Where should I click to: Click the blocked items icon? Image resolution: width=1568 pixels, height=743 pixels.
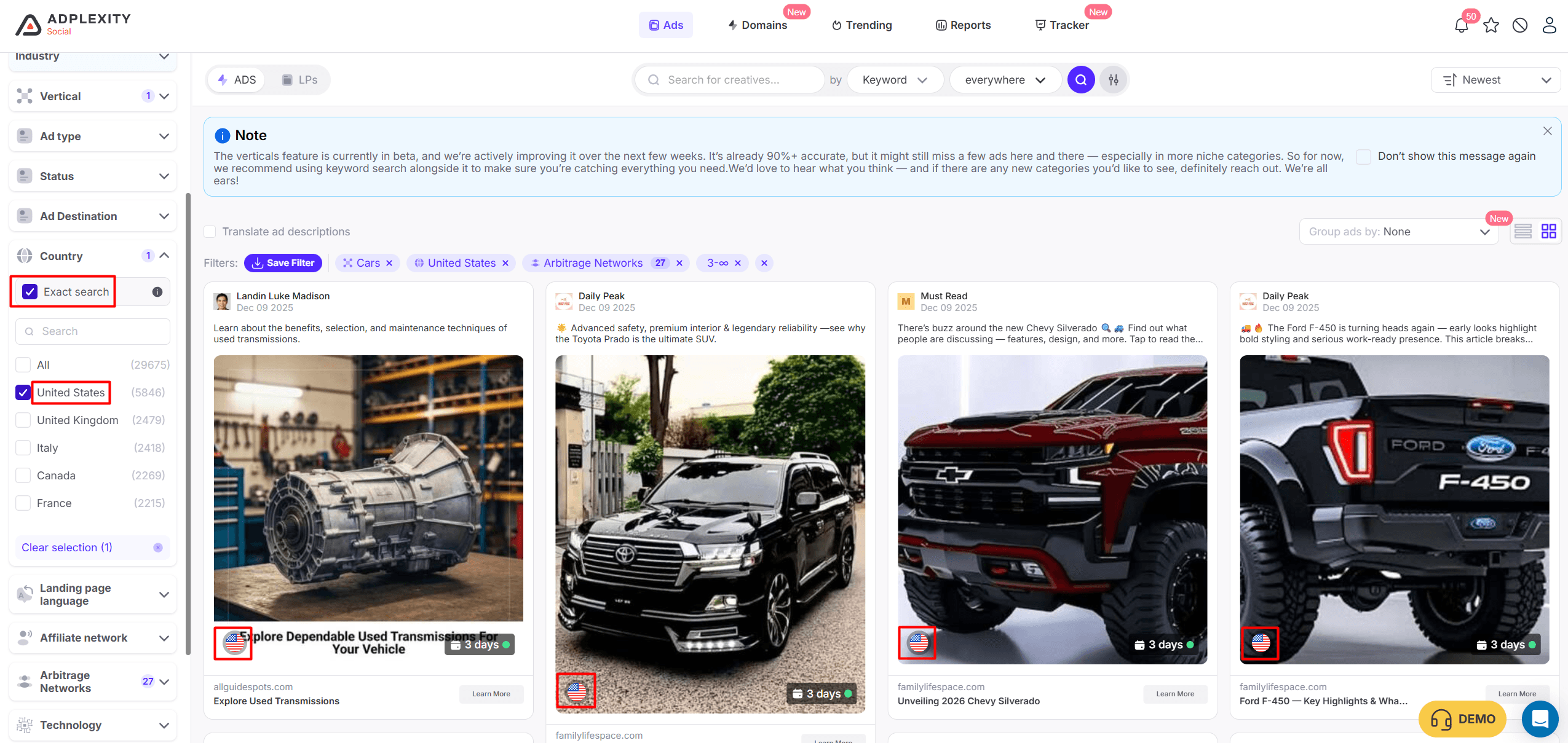1520,26
